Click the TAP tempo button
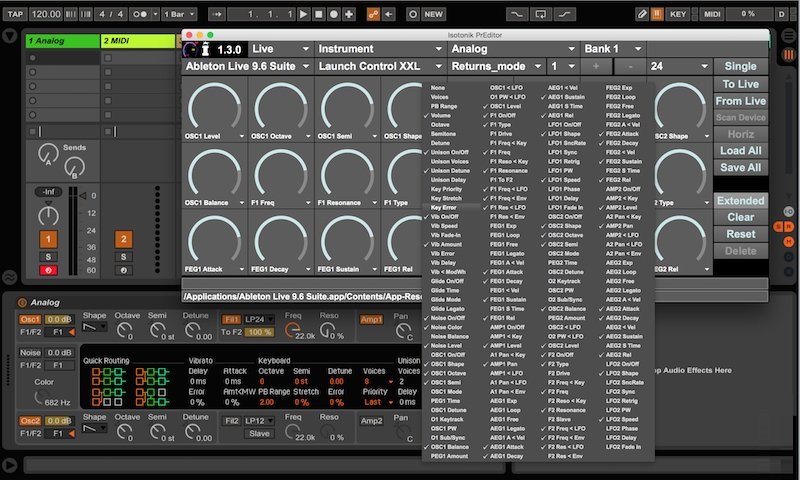 click(x=15, y=14)
